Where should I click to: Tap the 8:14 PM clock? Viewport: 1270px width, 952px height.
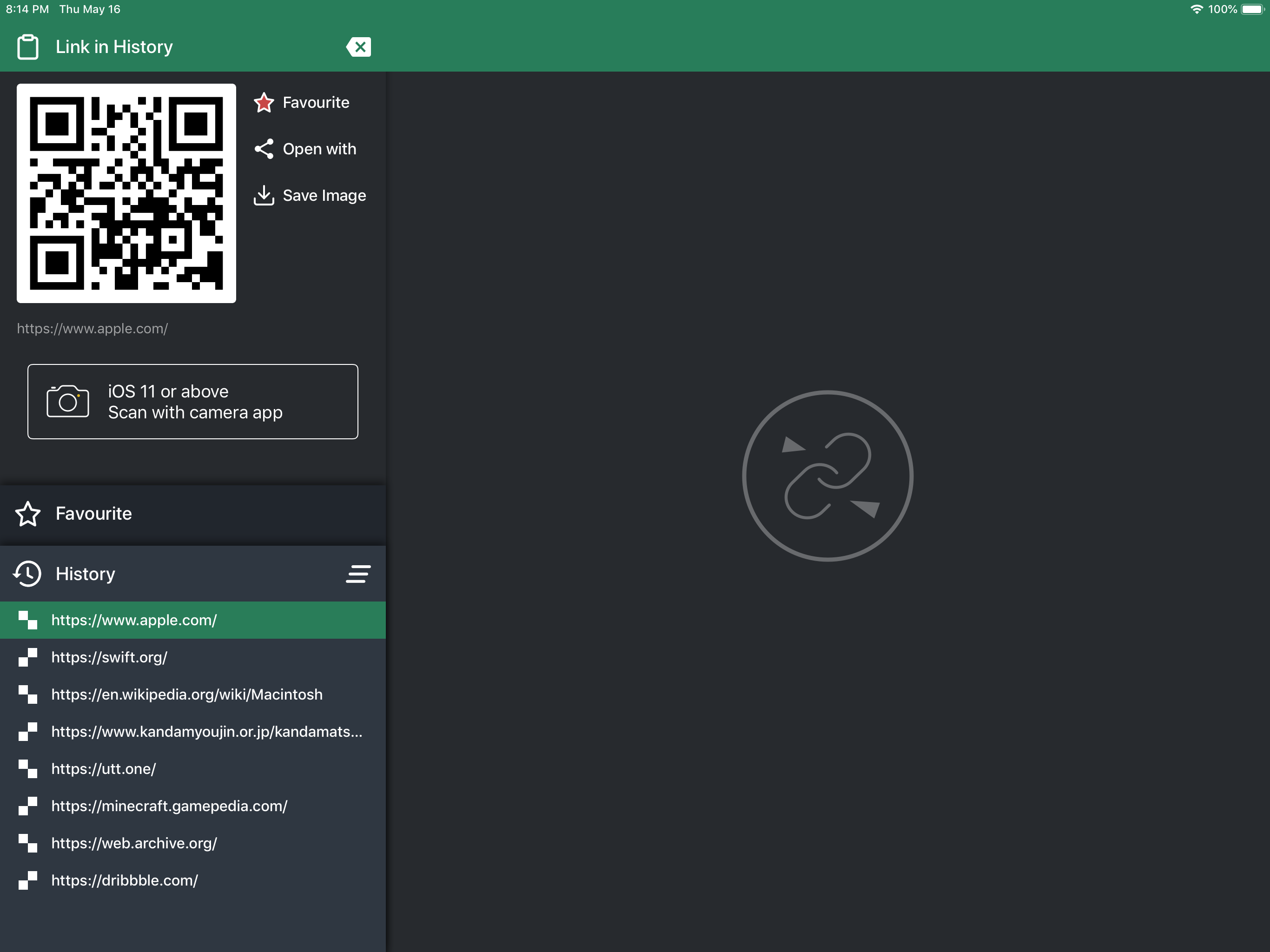click(x=27, y=9)
